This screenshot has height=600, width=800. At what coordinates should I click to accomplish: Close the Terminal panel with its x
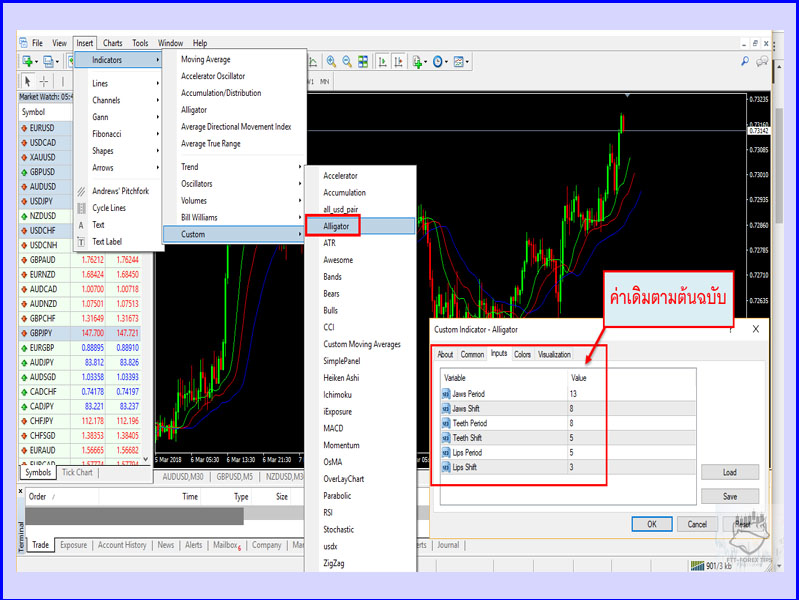click(x=21, y=491)
